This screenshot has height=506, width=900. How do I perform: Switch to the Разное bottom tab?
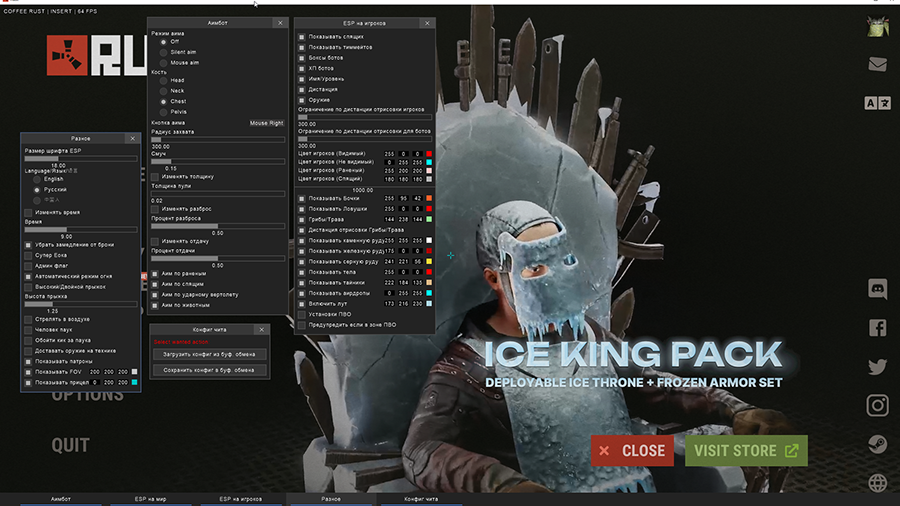(331, 500)
